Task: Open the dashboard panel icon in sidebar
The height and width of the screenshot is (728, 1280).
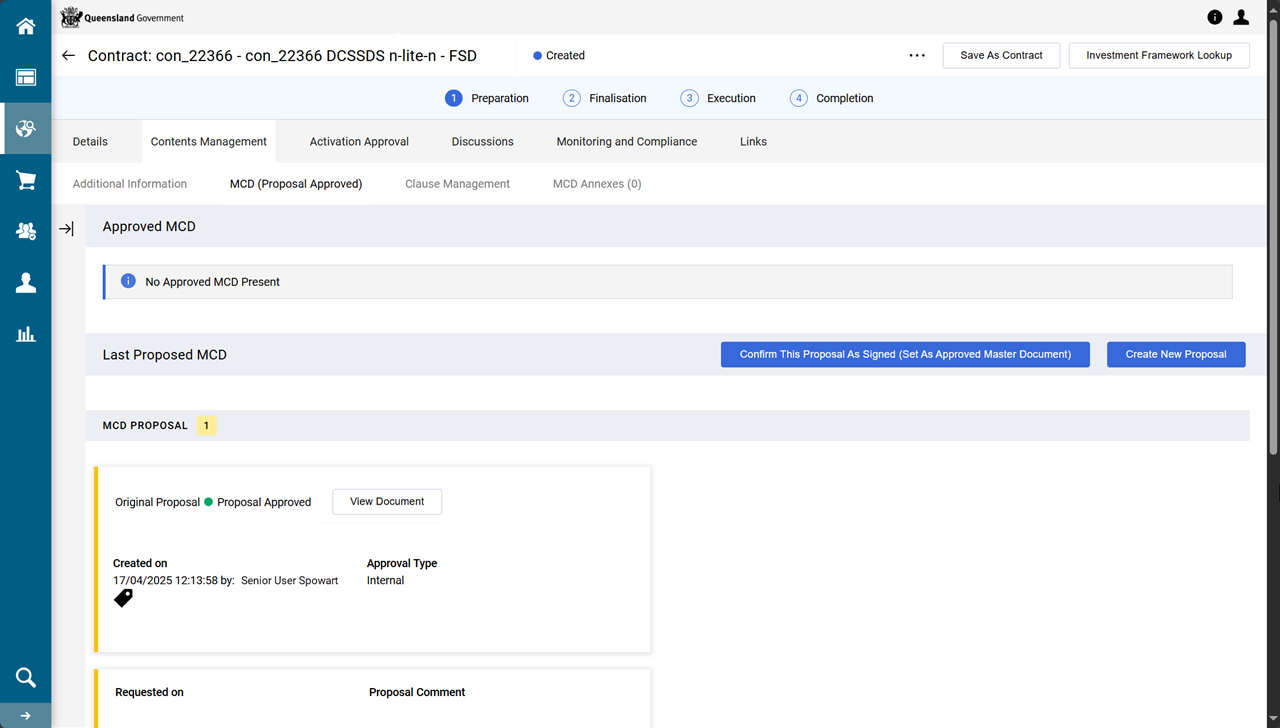Action: [25, 78]
